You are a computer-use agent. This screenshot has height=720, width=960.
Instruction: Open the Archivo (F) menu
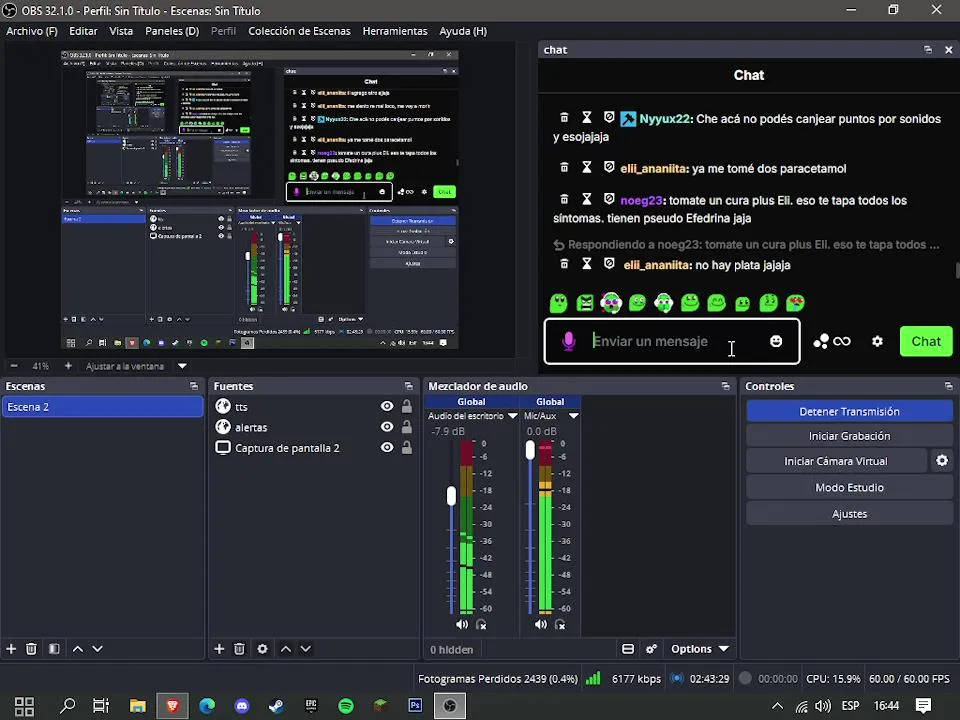32,31
